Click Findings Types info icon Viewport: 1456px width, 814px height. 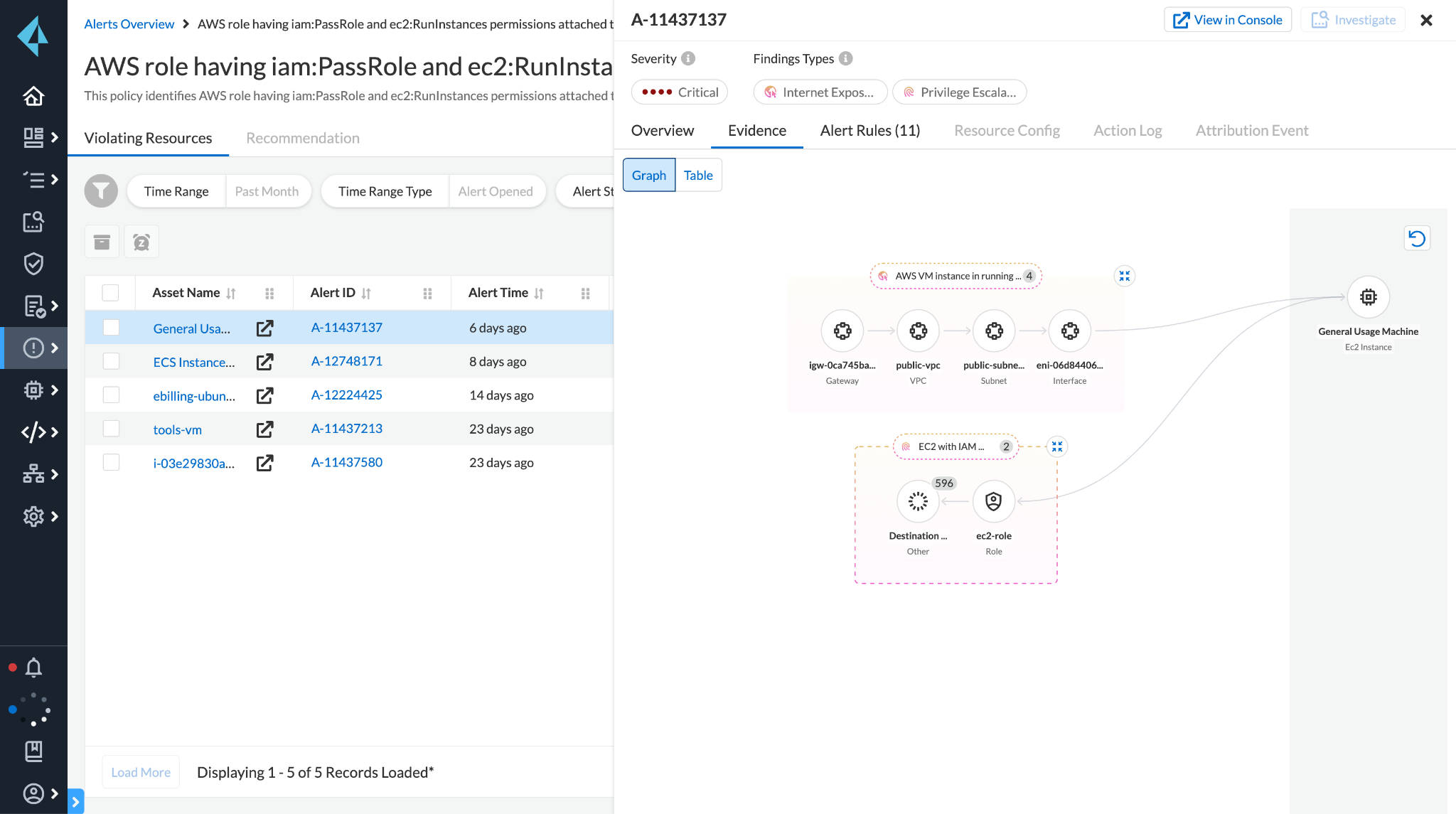(845, 58)
